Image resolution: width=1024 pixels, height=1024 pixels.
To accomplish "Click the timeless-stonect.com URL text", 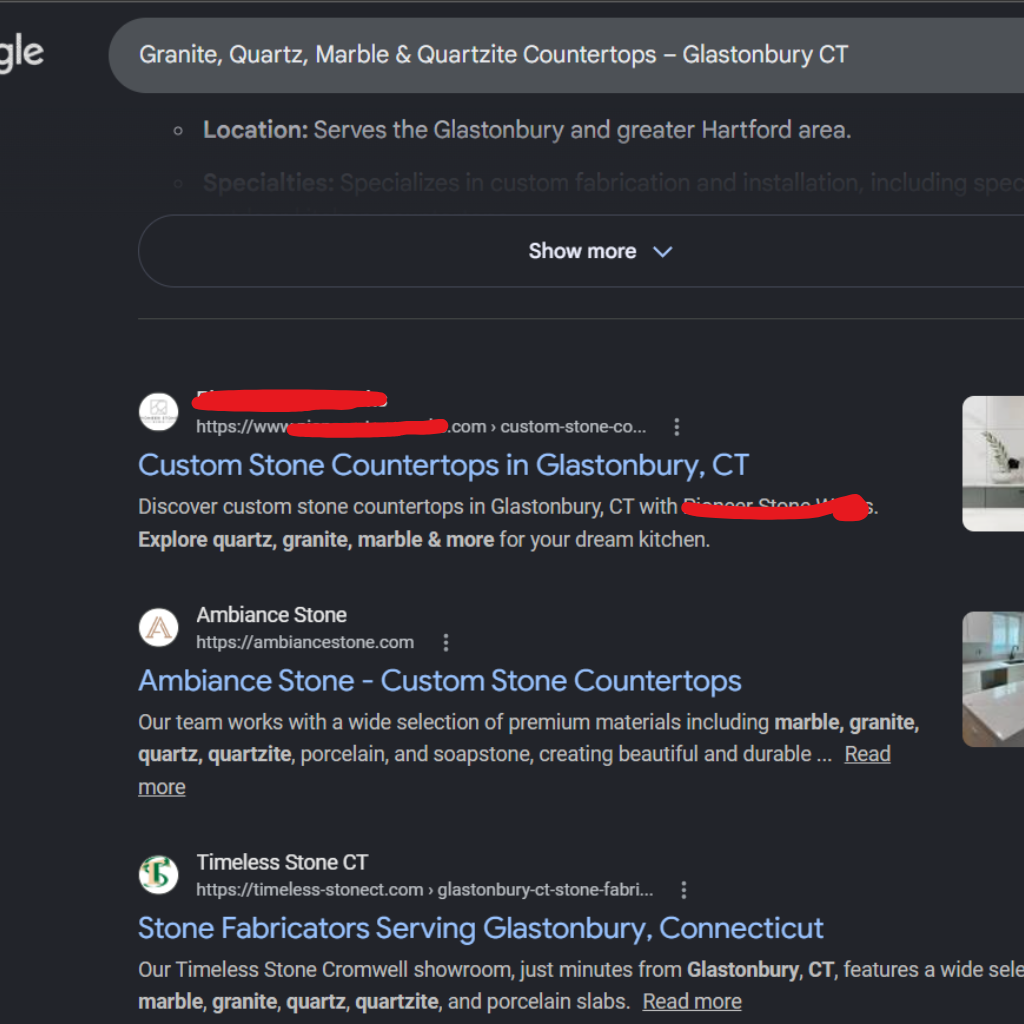I will click(424, 890).
